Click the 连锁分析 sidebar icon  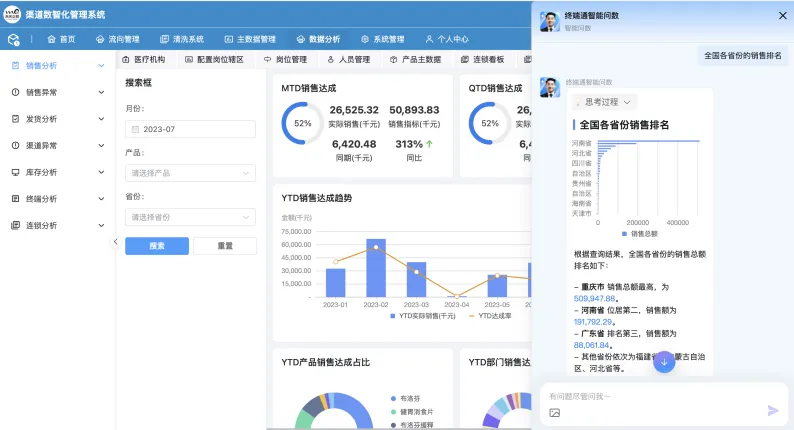(15, 225)
